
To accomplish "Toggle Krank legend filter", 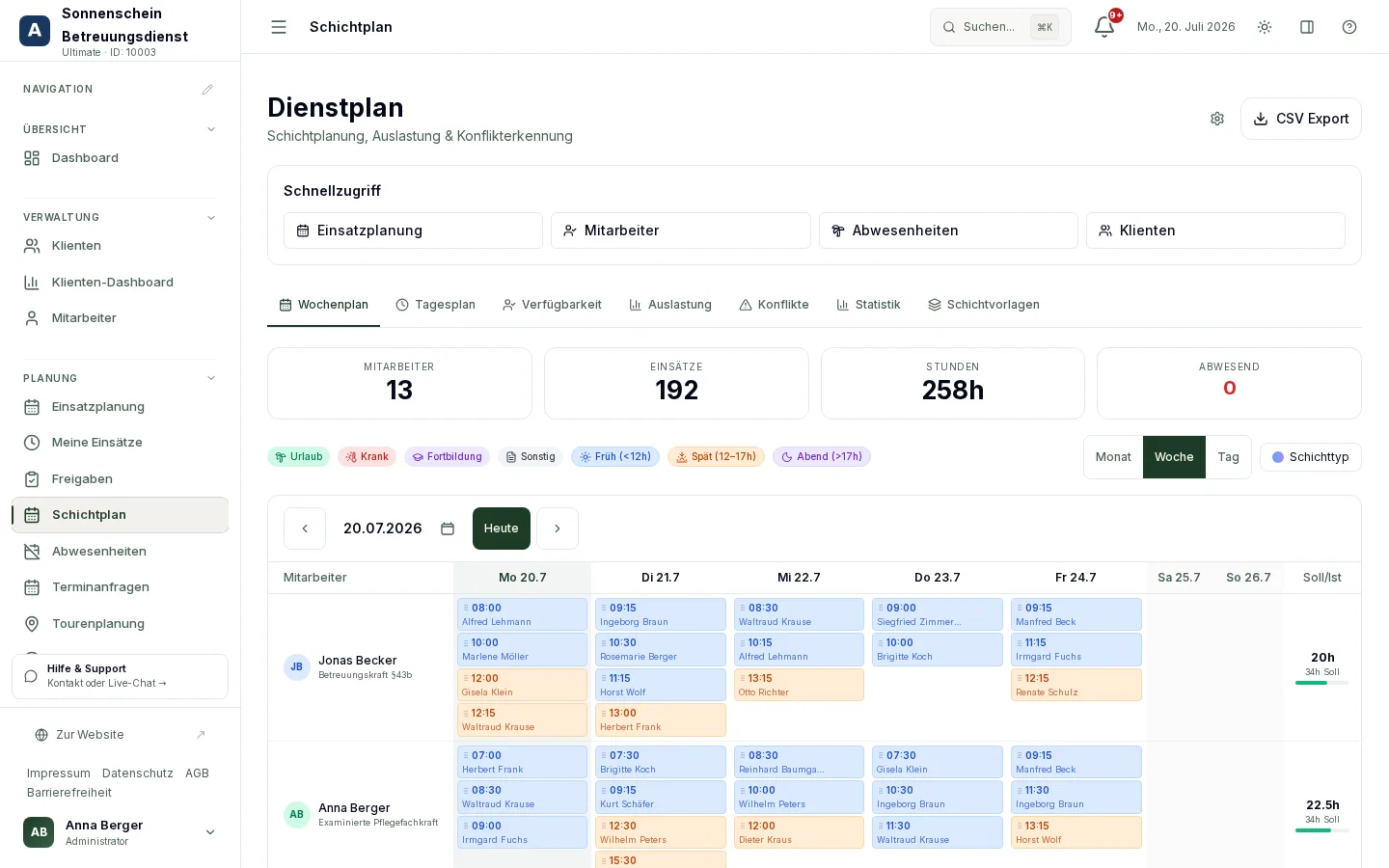I will [367, 457].
